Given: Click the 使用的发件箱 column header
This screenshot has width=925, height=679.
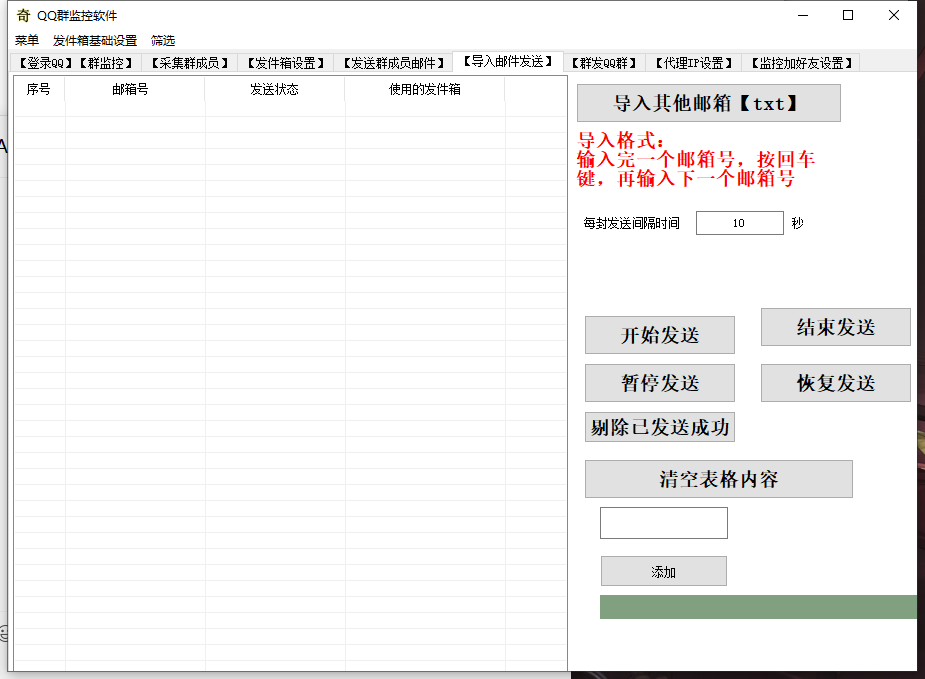Looking at the screenshot, I should 425,89.
